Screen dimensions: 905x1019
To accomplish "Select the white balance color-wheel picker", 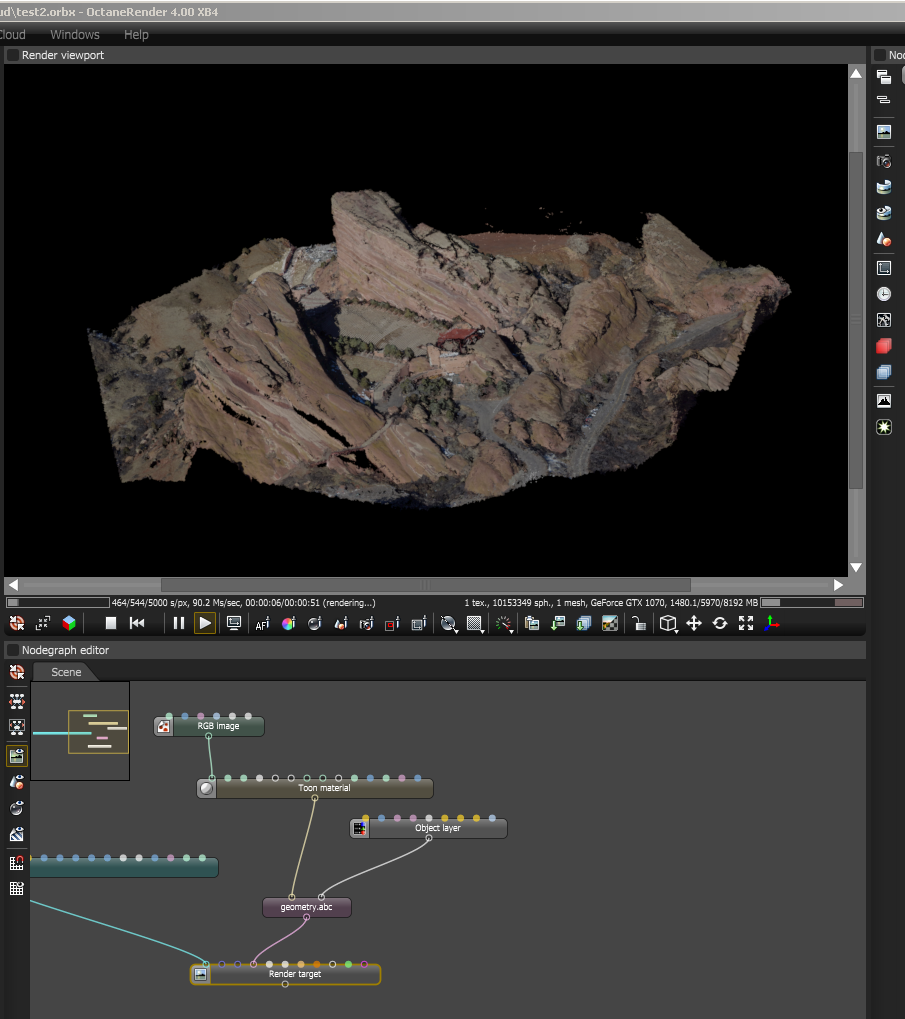I will click(x=288, y=623).
